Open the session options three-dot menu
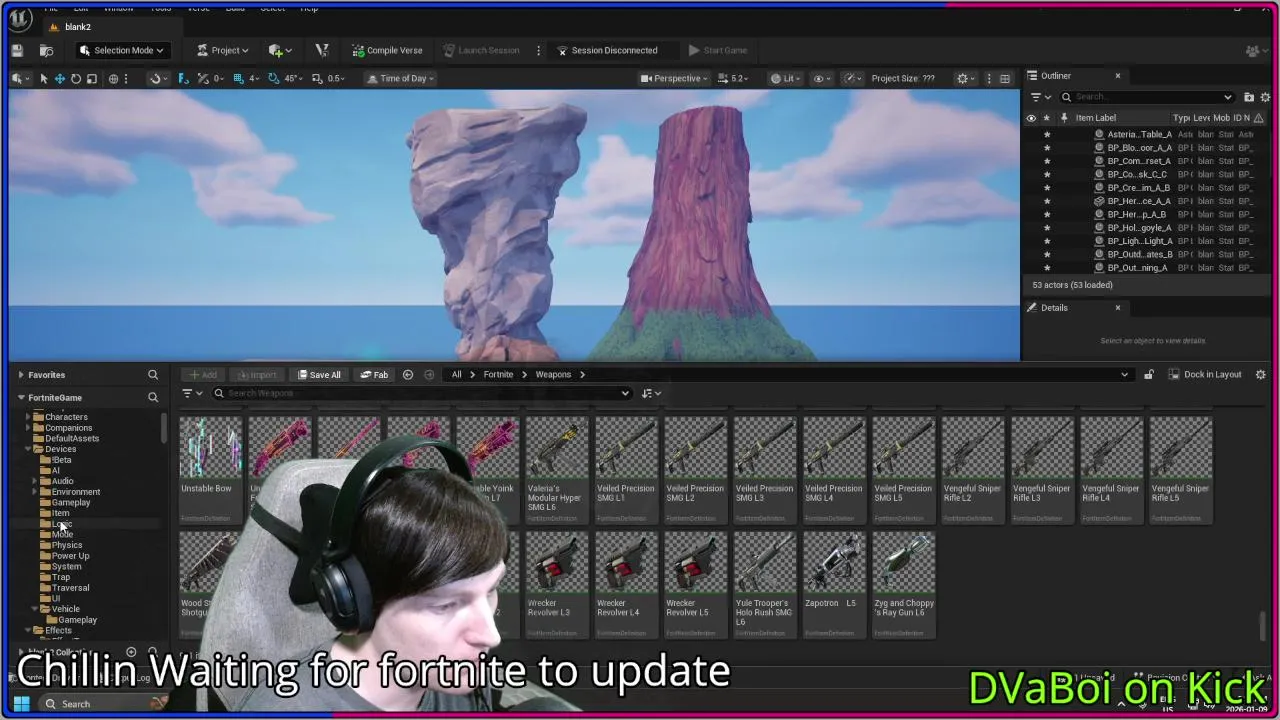This screenshot has height=720, width=1280. tap(538, 50)
